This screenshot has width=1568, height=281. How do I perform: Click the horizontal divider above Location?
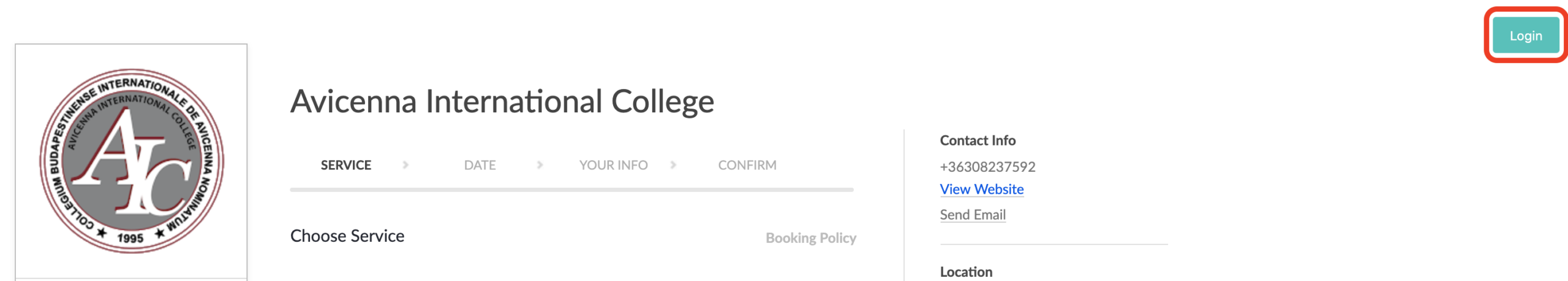pyautogui.click(x=1053, y=244)
